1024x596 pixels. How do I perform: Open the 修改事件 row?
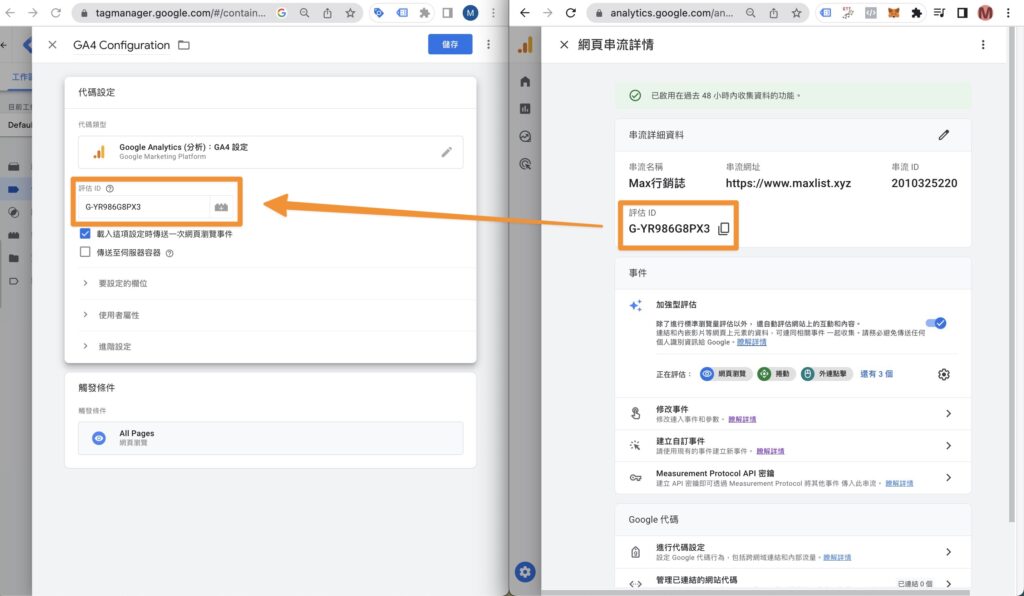[793, 413]
